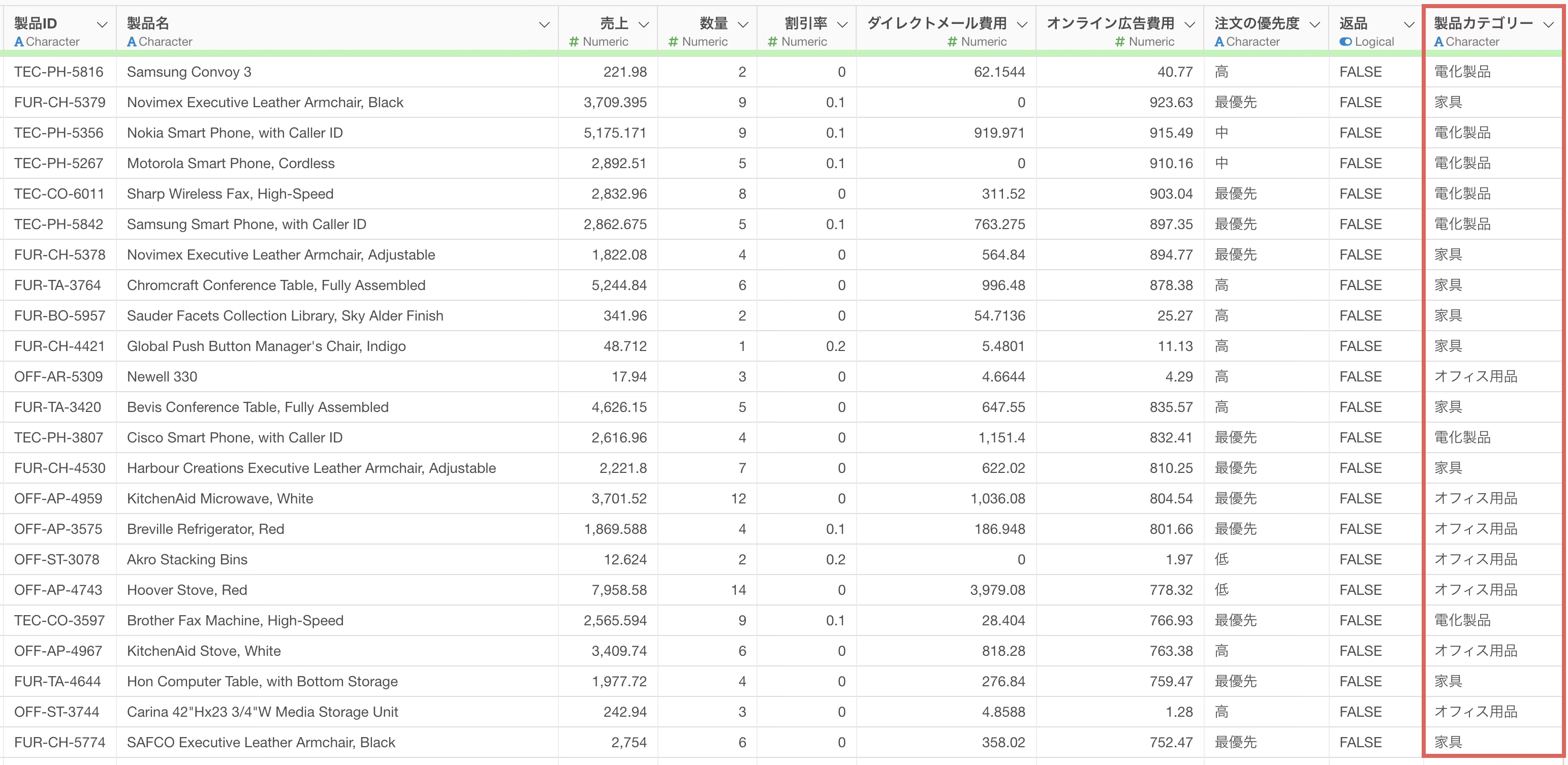
Task: Select Brother Fax Machine, High-Speed cell
Action: tap(235, 620)
